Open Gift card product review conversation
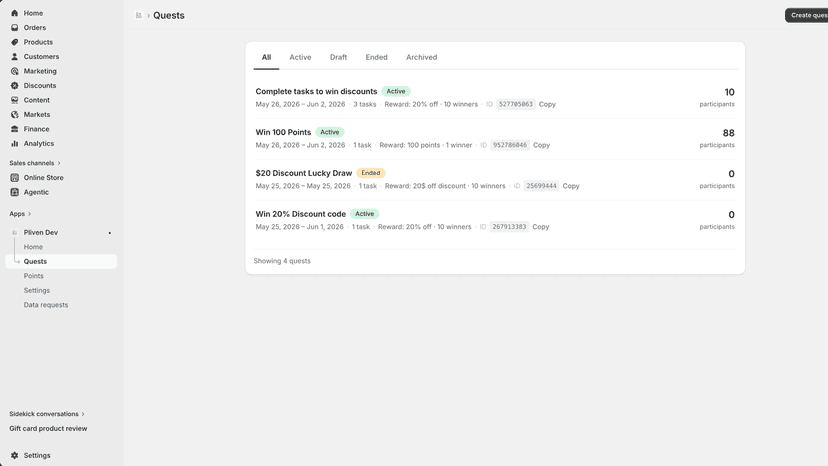This screenshot has width=828, height=466. 48,428
